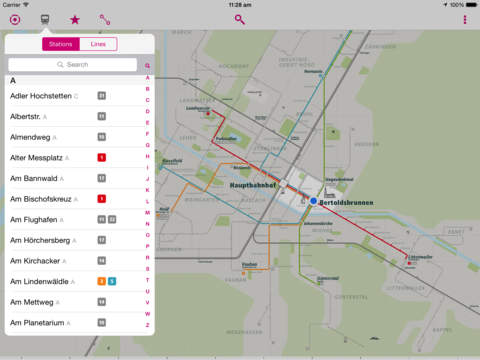Tap Hauptbahnhof label on the map
480x360 pixels.
click(253, 185)
